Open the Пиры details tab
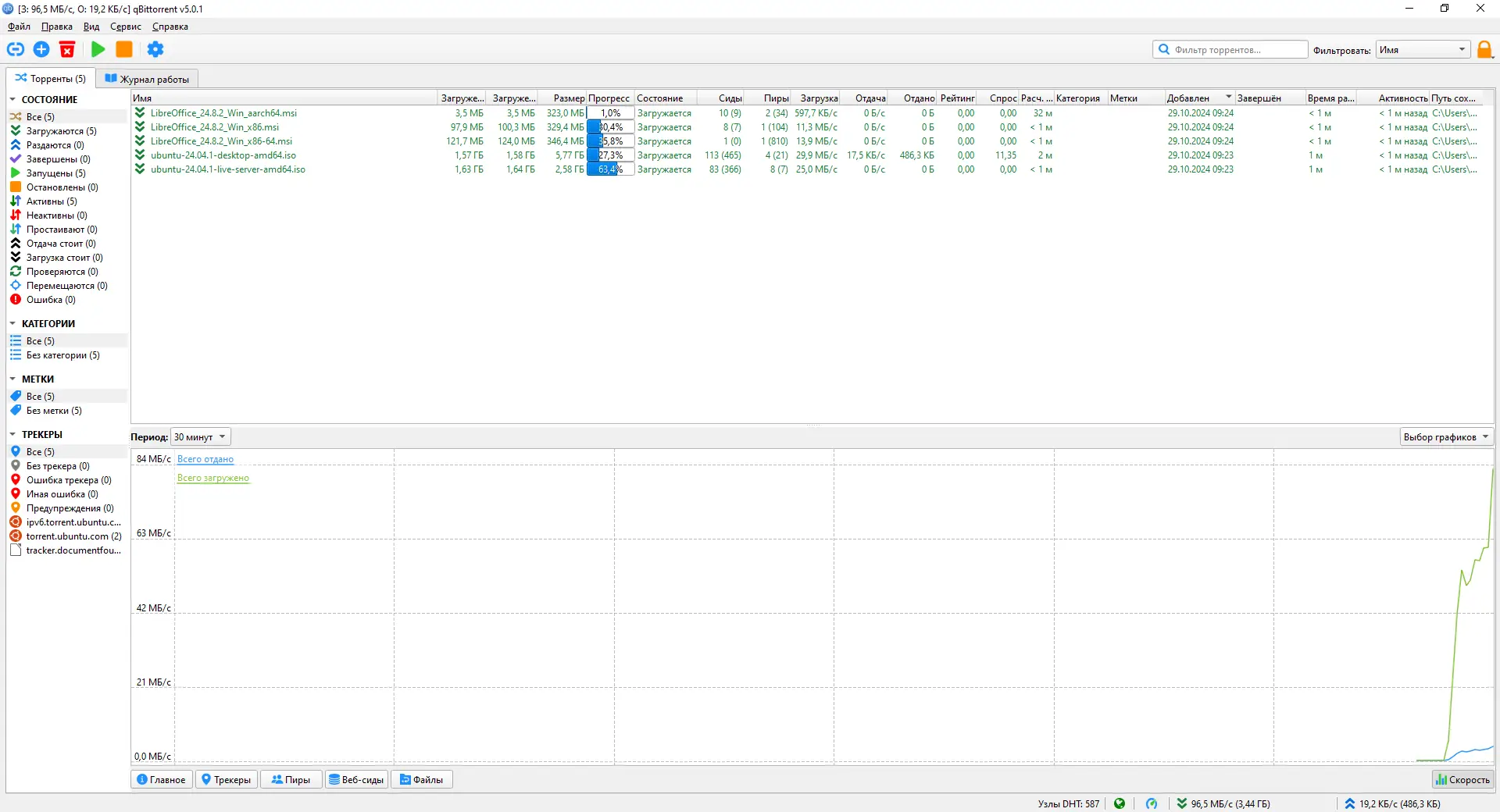This screenshot has height=812, width=1500. click(x=291, y=779)
